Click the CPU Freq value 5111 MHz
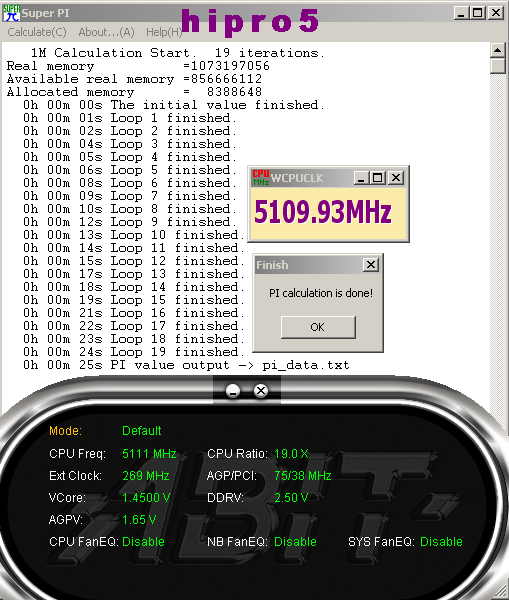This screenshot has height=600, width=509. 149,454
